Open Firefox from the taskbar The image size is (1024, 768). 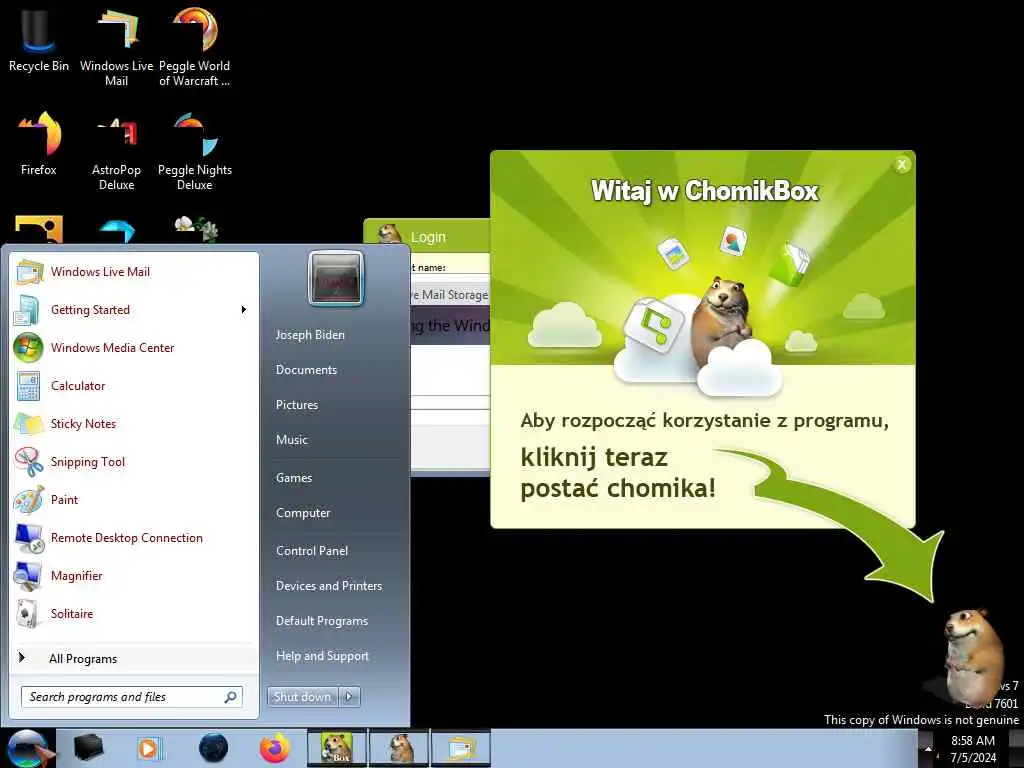pos(274,748)
